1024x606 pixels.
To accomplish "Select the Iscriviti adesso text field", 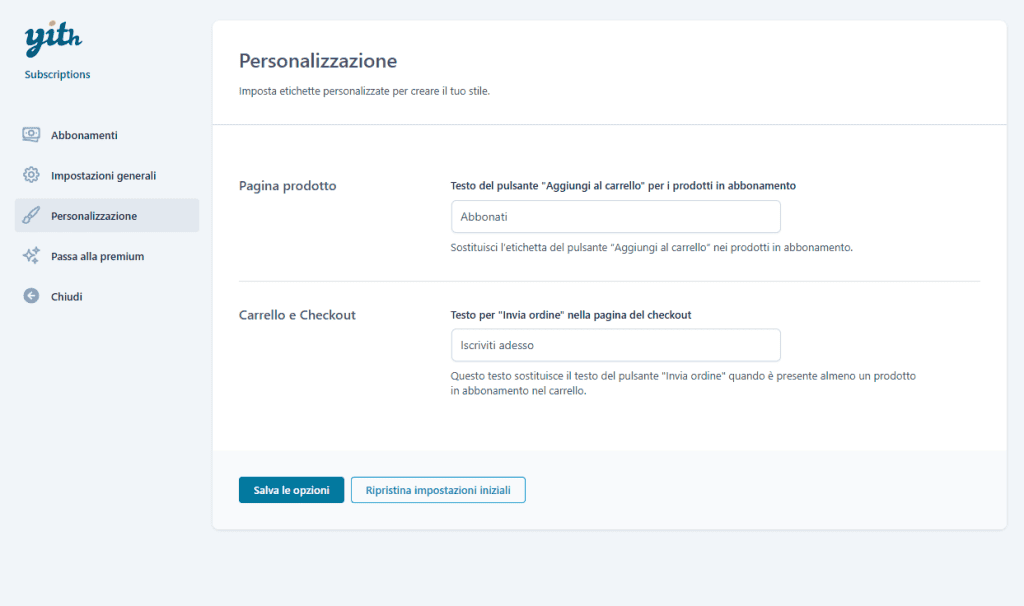I will point(615,345).
